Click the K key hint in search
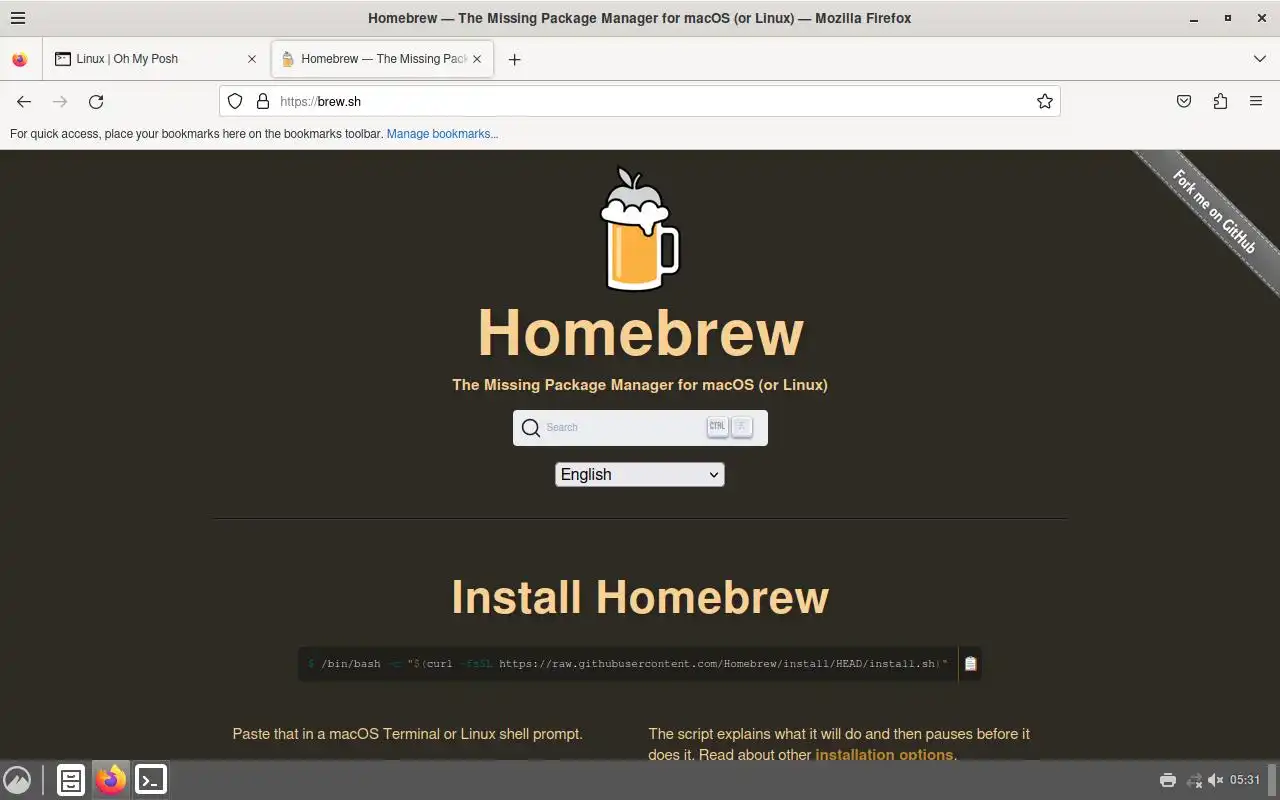 coord(741,426)
